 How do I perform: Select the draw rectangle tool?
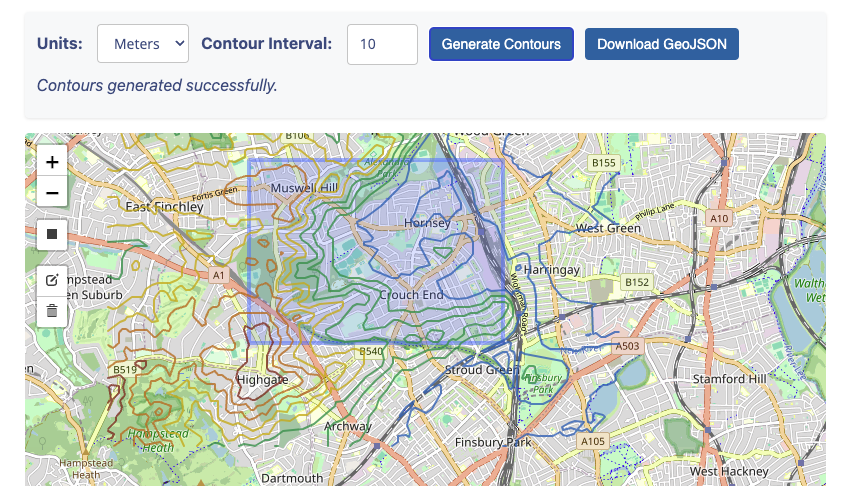pos(52,234)
